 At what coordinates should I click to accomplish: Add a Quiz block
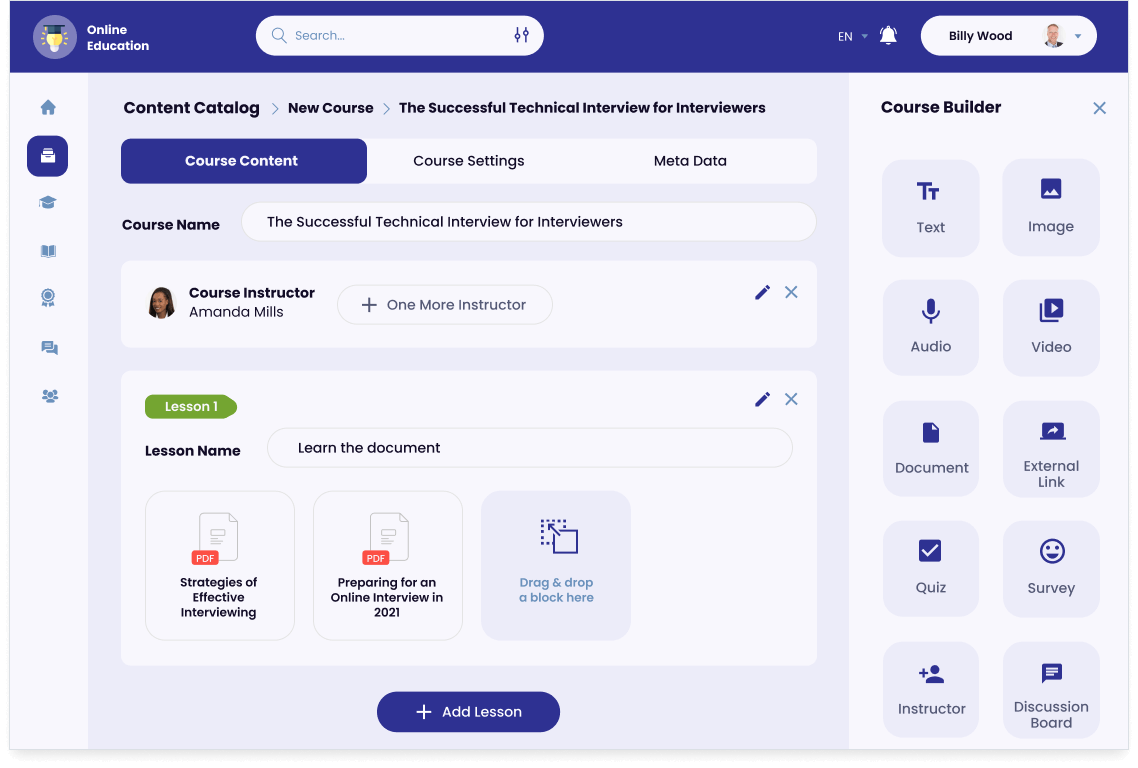[x=930, y=568]
